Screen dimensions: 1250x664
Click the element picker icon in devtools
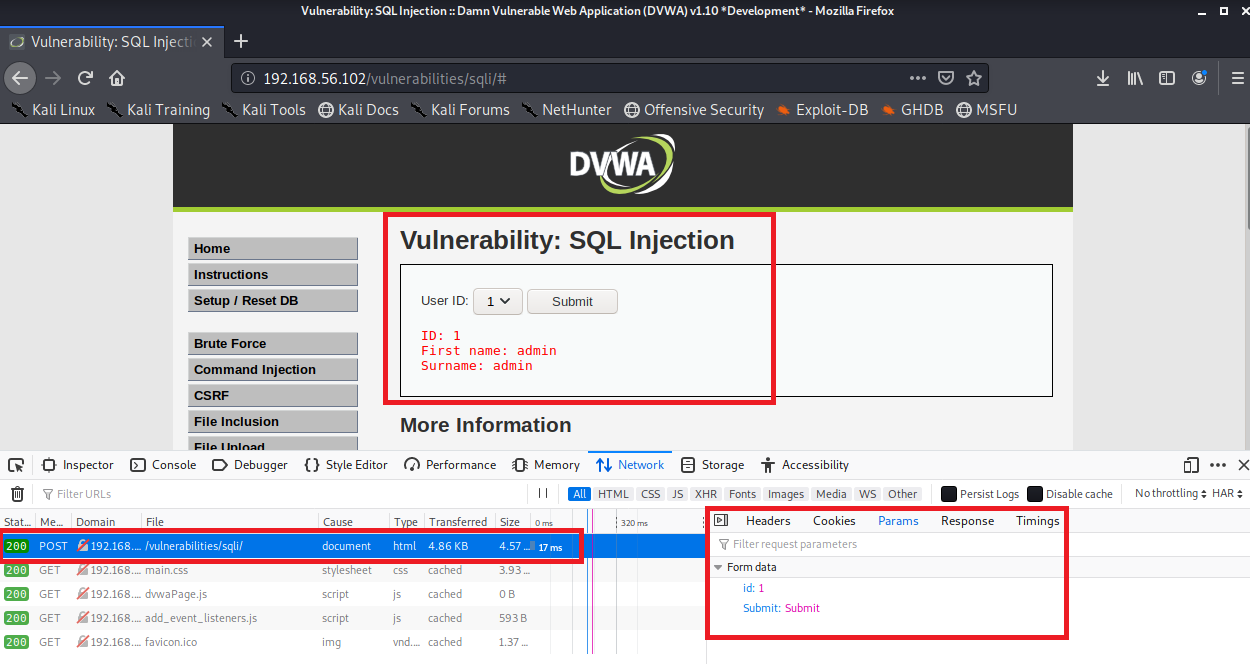[16, 465]
